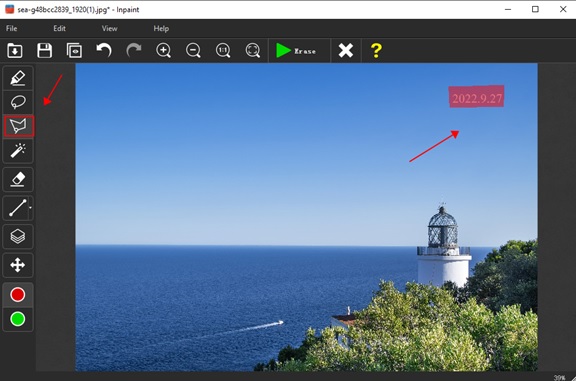This screenshot has width=576, height=381.
Task: Open the layers stack tool
Action: point(18,236)
